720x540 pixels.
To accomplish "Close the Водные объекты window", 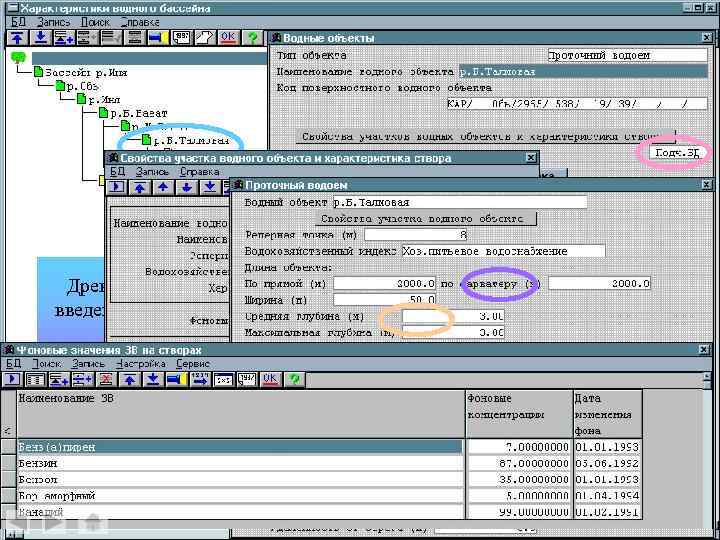I will click(706, 38).
